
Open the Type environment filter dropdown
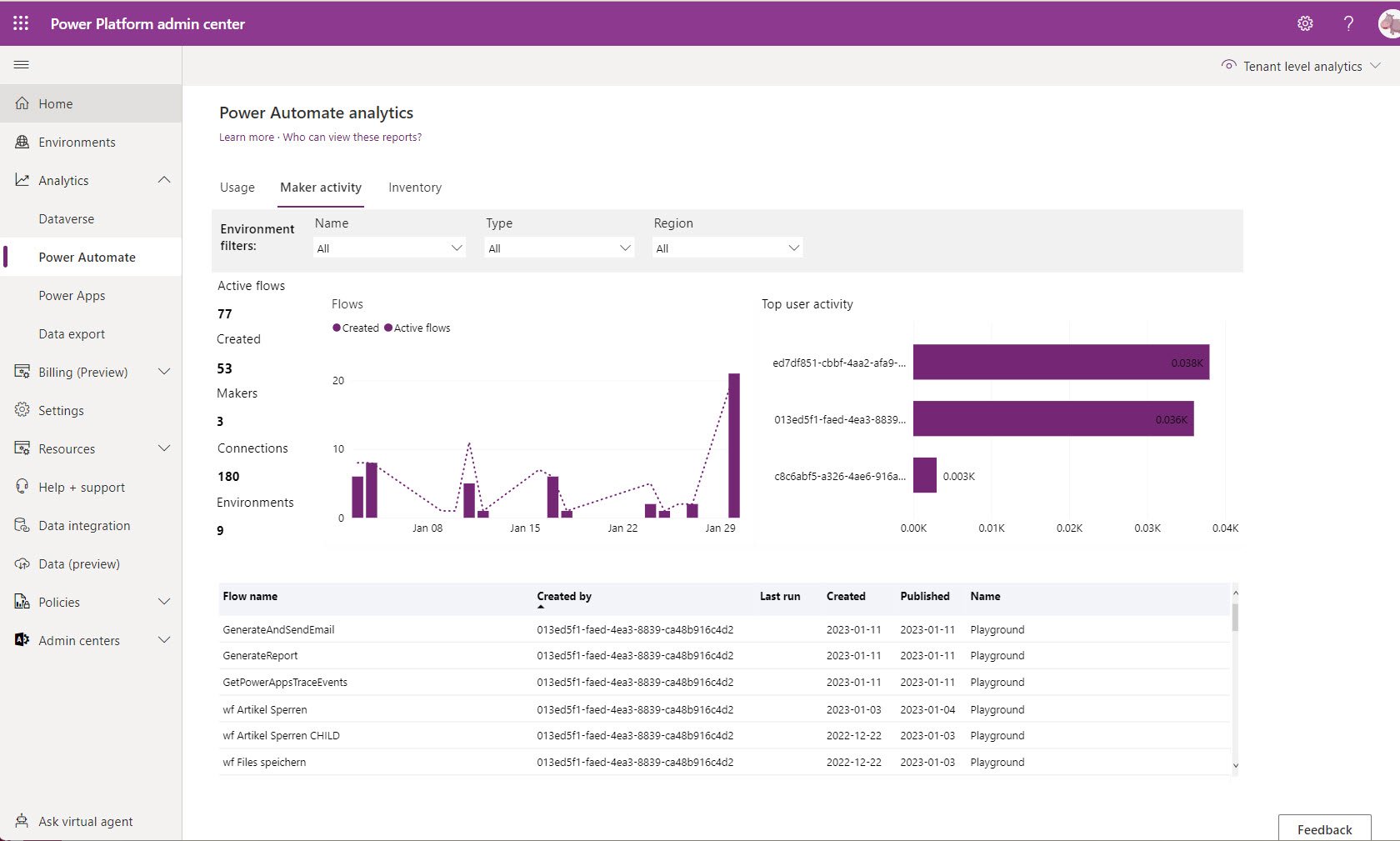[559, 248]
